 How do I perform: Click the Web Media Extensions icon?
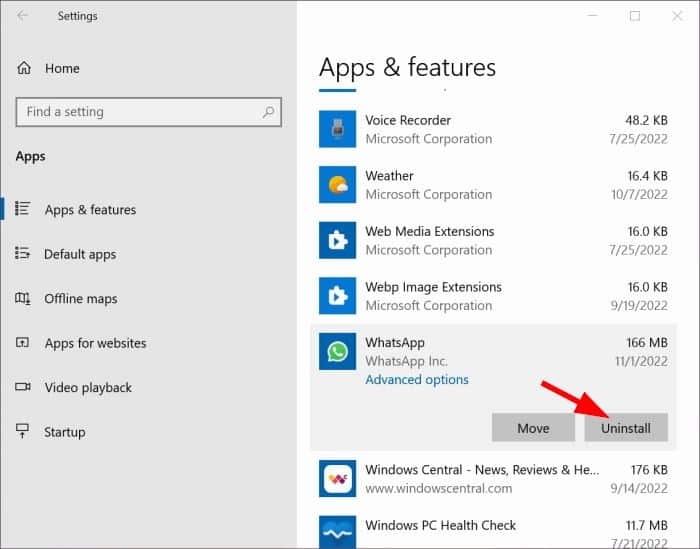[x=338, y=240]
